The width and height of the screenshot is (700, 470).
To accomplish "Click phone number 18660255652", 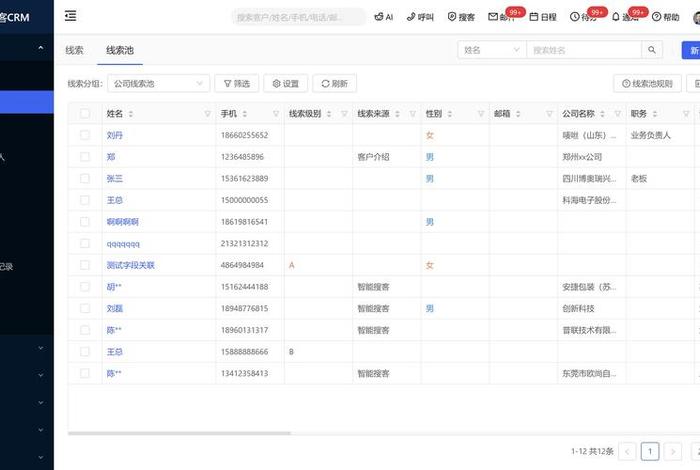I will [x=244, y=135].
